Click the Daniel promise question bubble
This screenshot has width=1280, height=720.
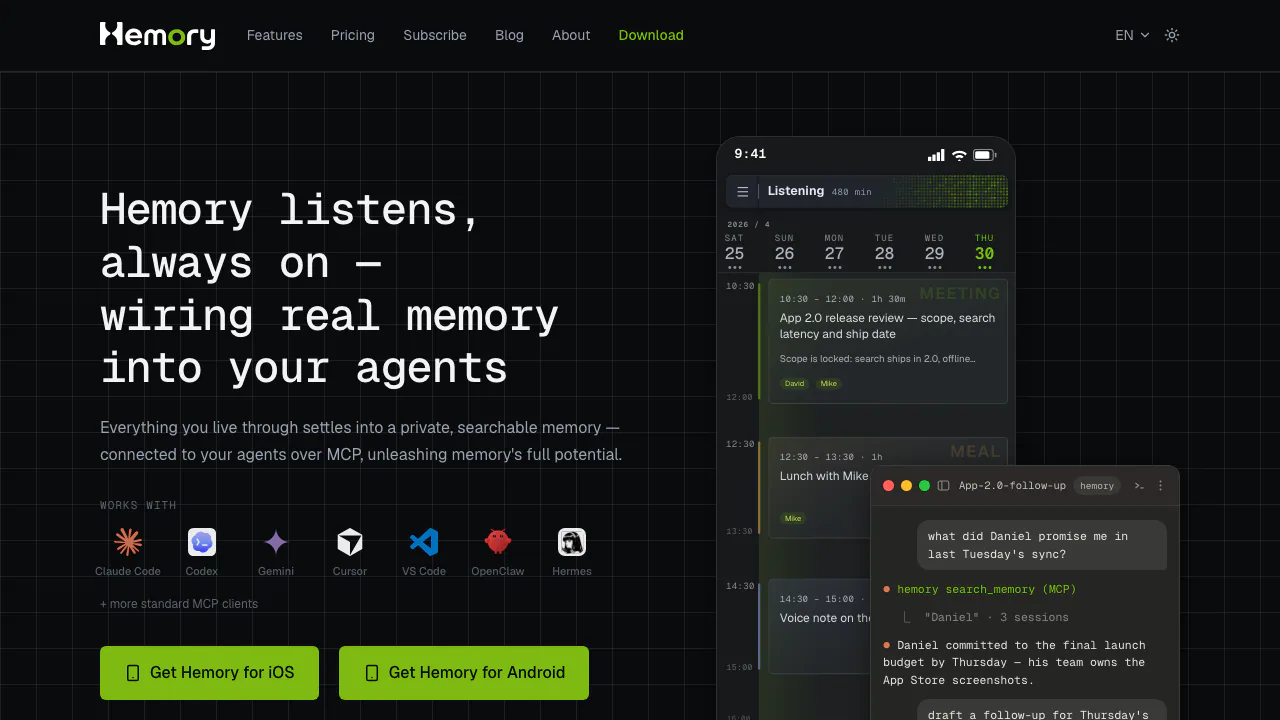[x=1042, y=545]
